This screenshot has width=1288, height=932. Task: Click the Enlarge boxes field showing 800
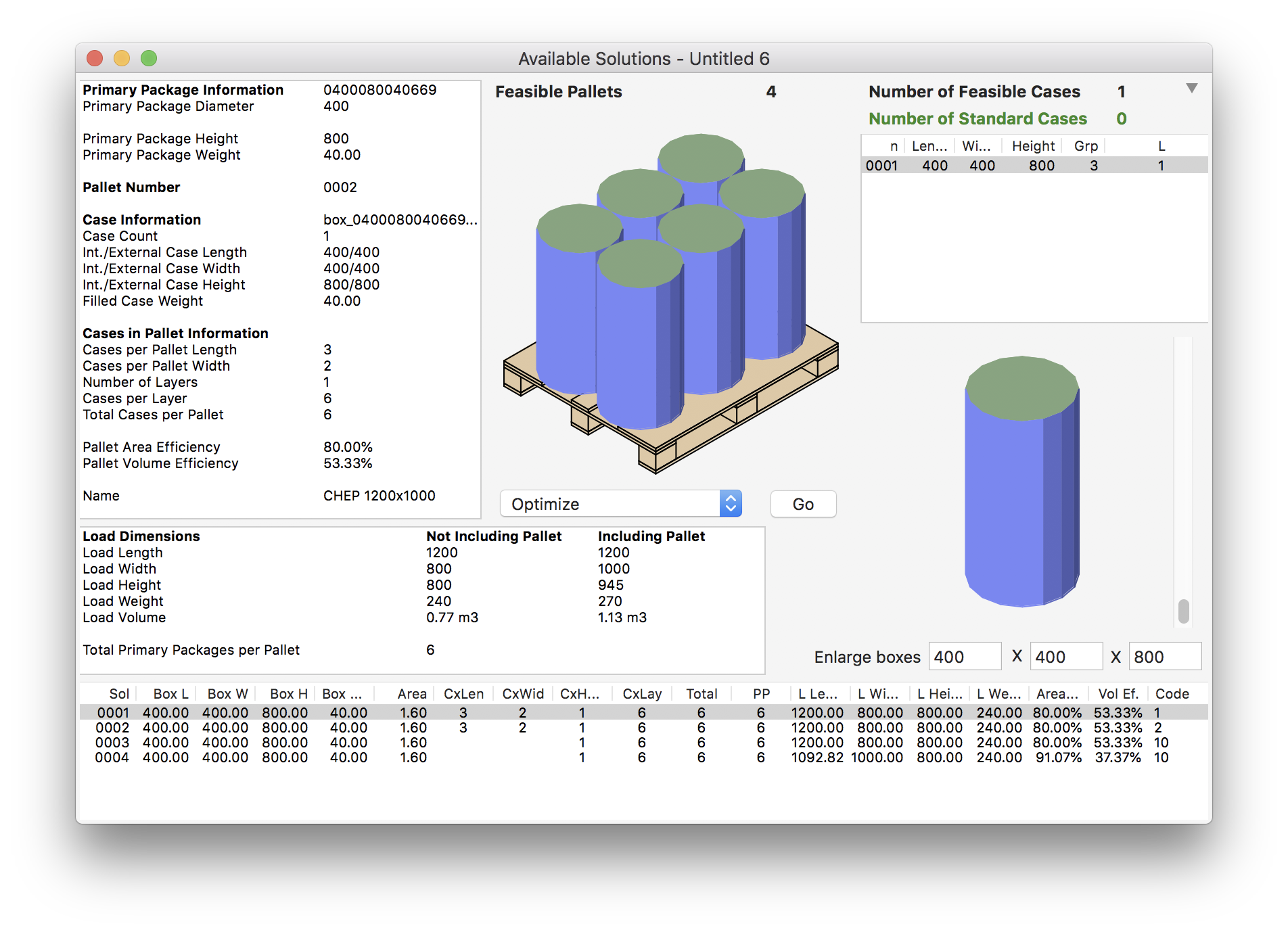tap(1165, 657)
